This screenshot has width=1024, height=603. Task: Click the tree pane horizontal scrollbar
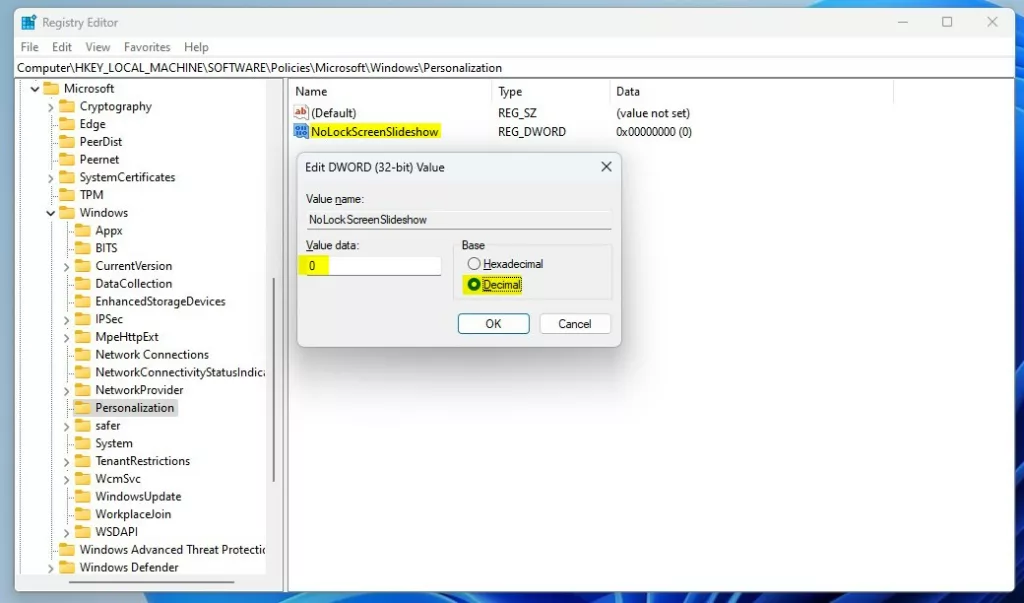pyautogui.click(x=152, y=581)
